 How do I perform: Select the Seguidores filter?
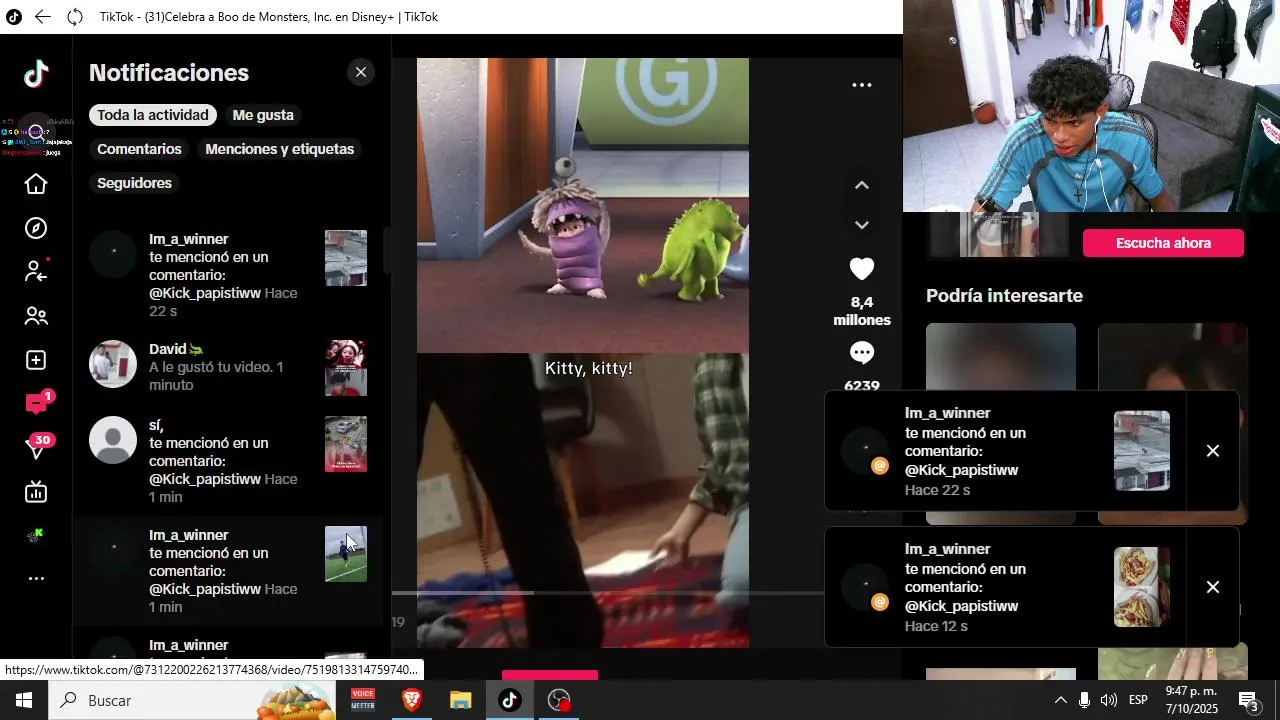pyautogui.click(x=134, y=183)
